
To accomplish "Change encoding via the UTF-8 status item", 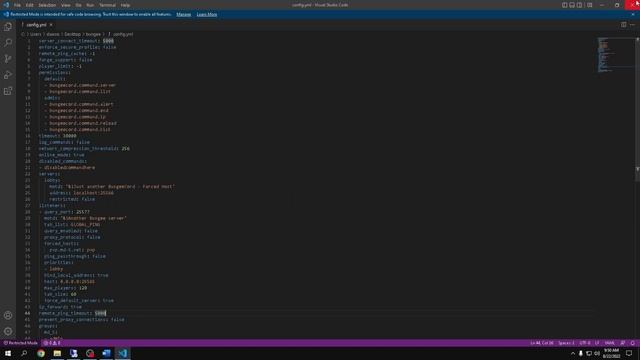I will tap(585, 343).
